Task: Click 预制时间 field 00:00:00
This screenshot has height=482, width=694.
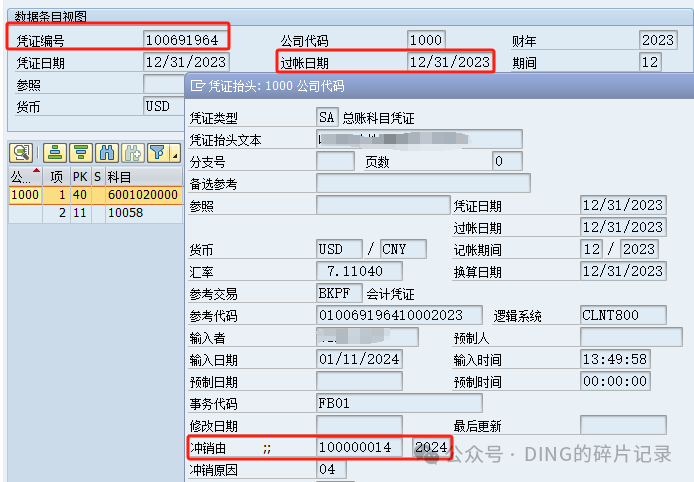Action: 615,381
